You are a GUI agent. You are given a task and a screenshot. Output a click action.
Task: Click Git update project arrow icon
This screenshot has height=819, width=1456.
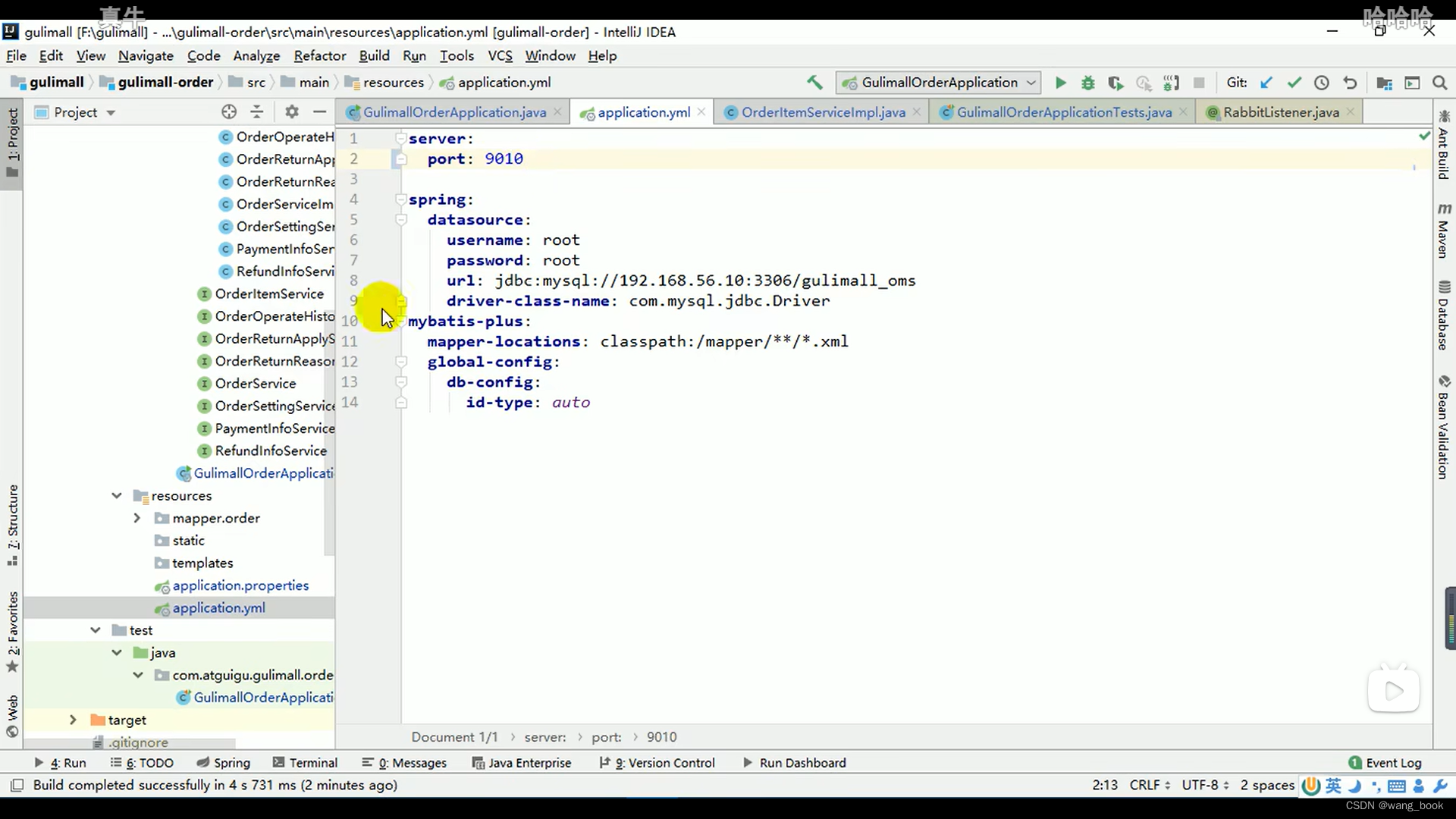(1266, 83)
